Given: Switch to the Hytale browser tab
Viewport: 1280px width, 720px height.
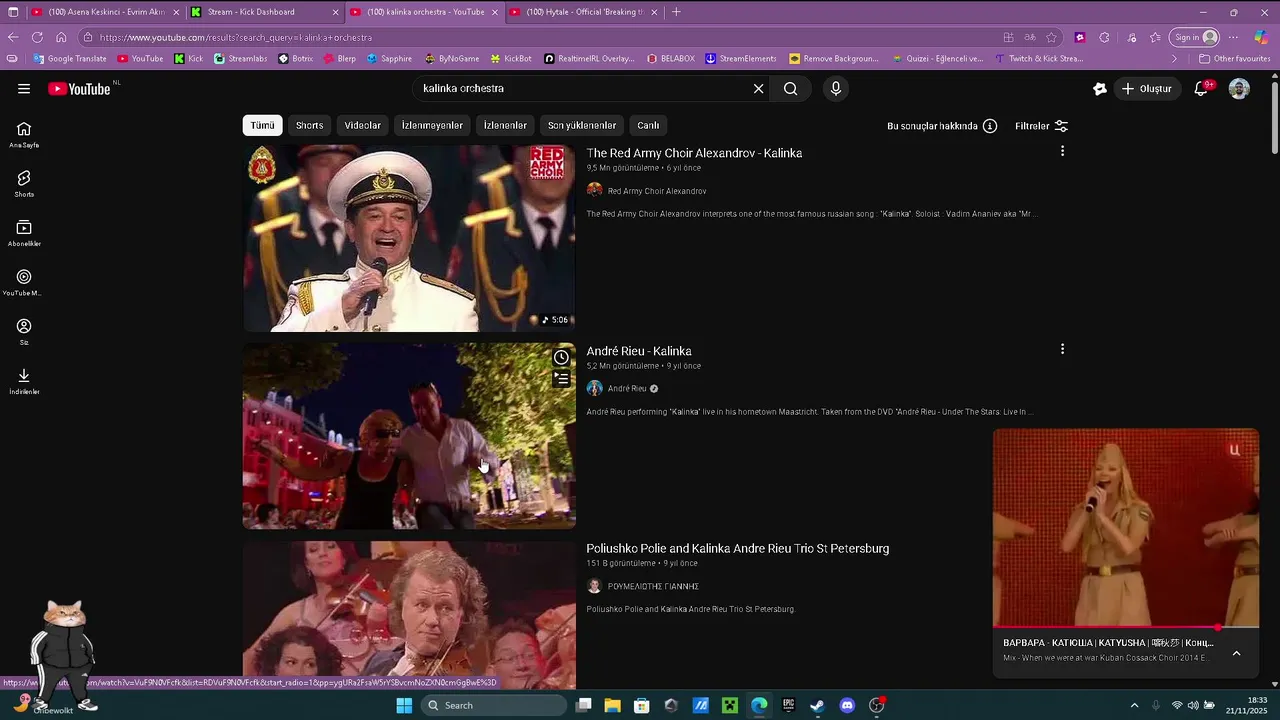Looking at the screenshot, I should pos(583,12).
